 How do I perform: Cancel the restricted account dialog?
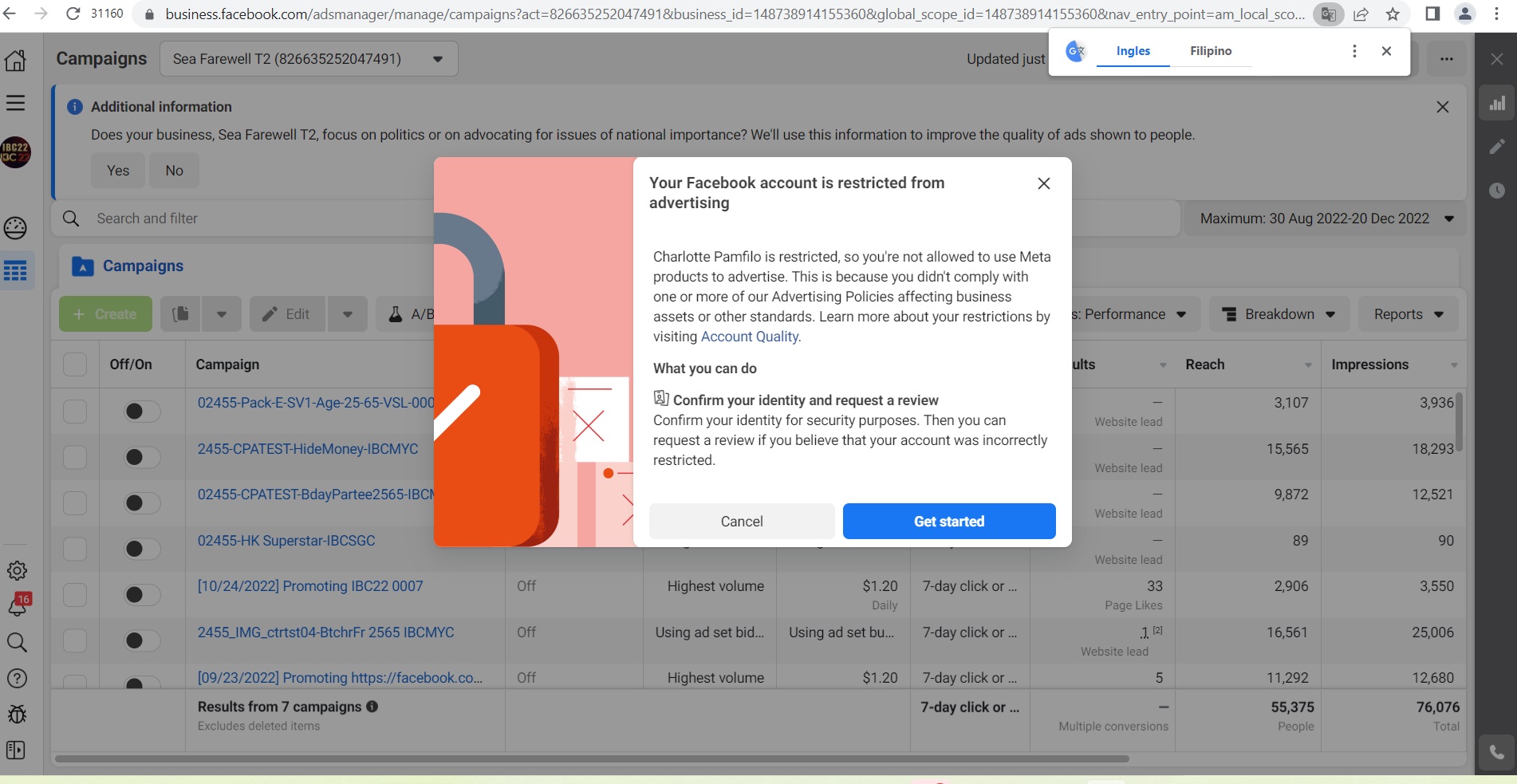(742, 522)
